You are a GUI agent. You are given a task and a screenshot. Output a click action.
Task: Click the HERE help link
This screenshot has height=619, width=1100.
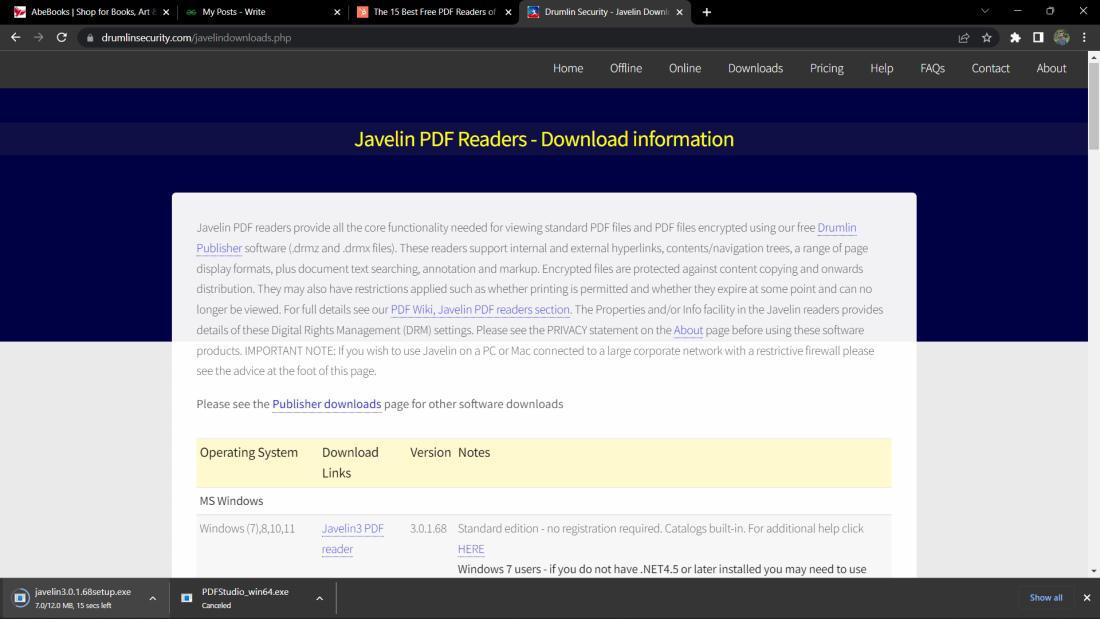(x=471, y=549)
